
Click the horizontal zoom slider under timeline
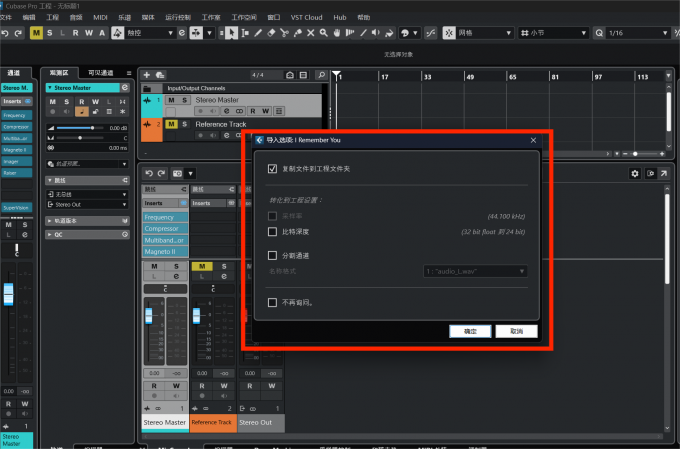tap(644, 154)
